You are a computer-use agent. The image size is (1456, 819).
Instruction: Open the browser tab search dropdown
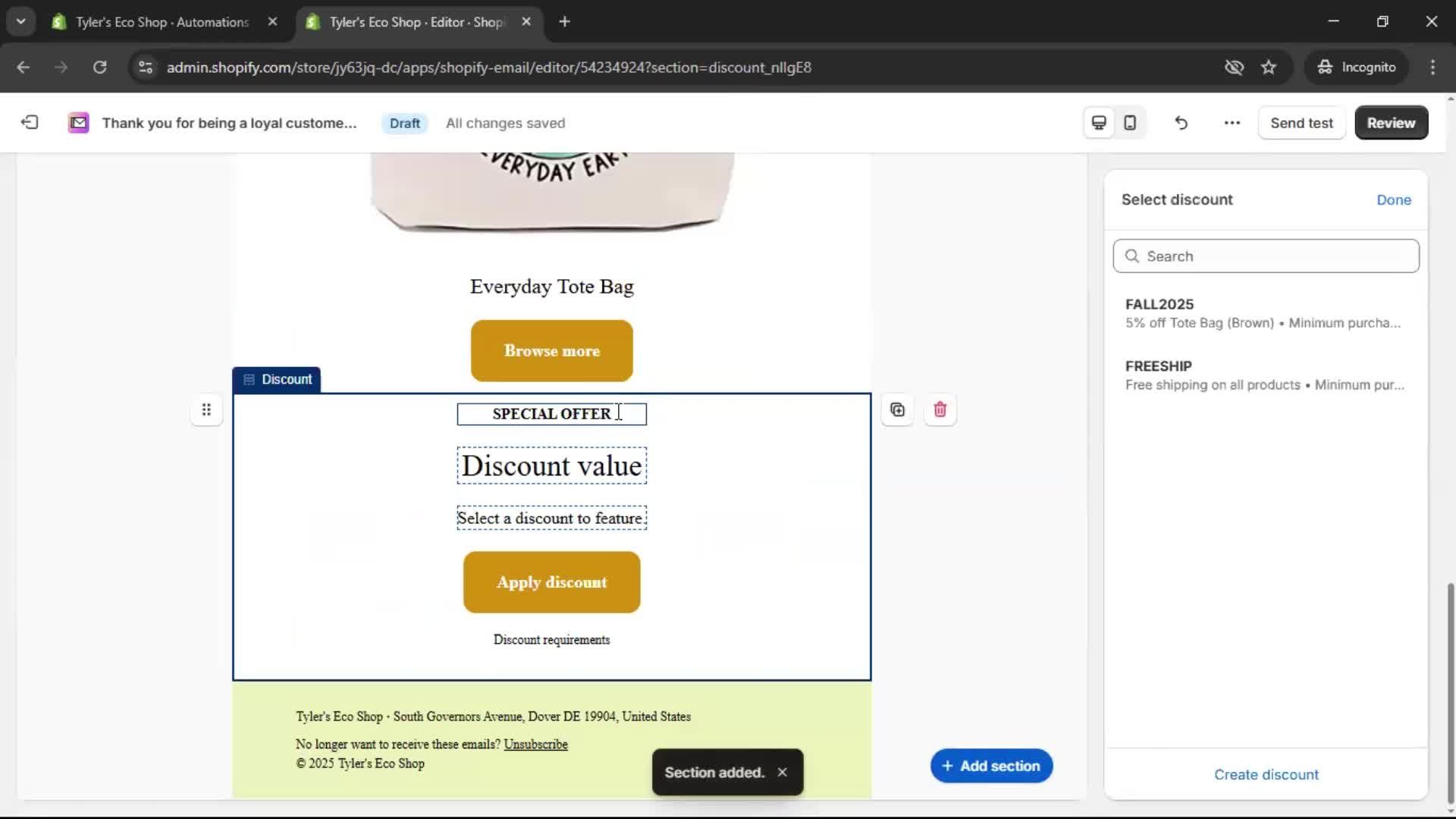[x=20, y=21]
